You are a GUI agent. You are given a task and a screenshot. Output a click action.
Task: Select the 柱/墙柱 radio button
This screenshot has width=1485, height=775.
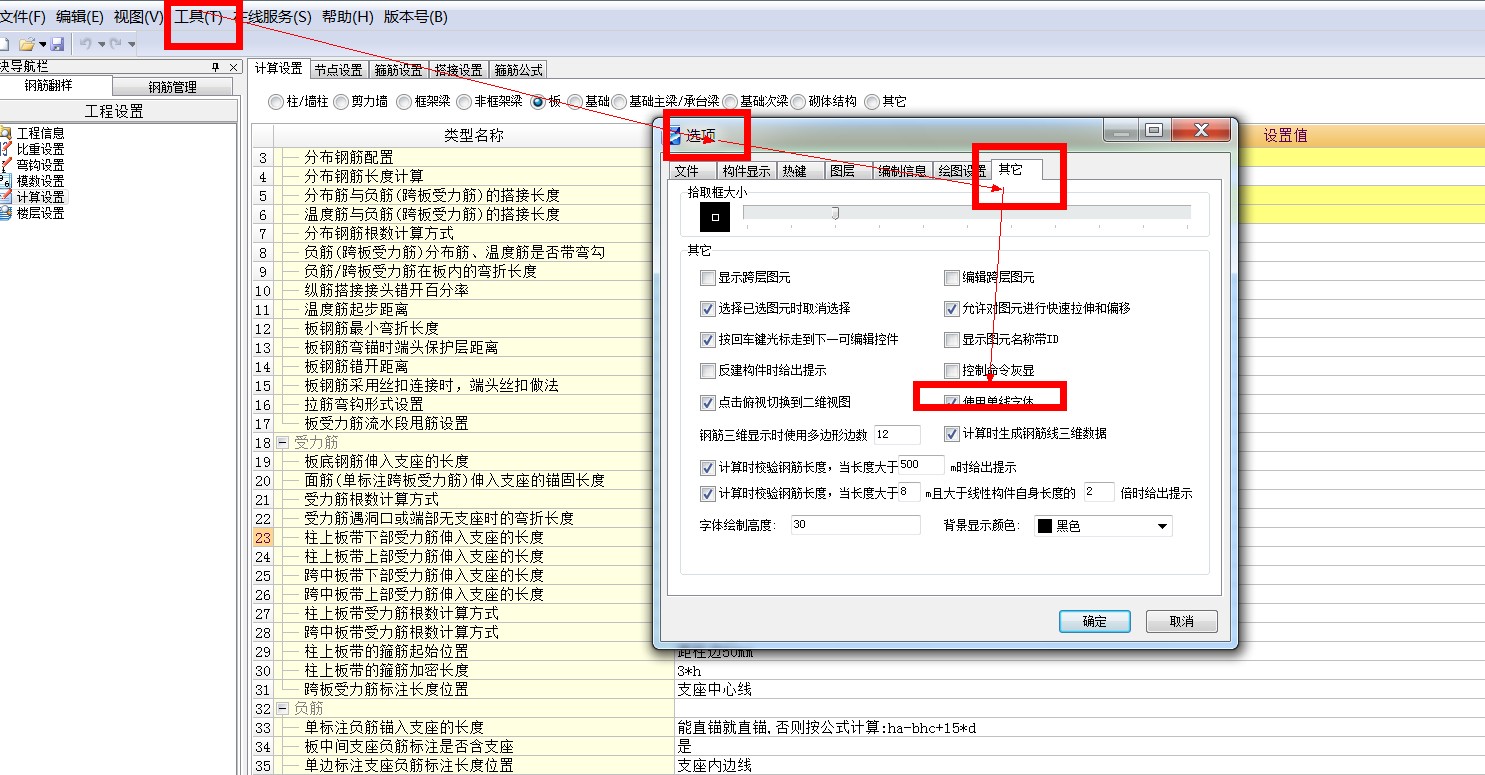pyautogui.click(x=275, y=101)
